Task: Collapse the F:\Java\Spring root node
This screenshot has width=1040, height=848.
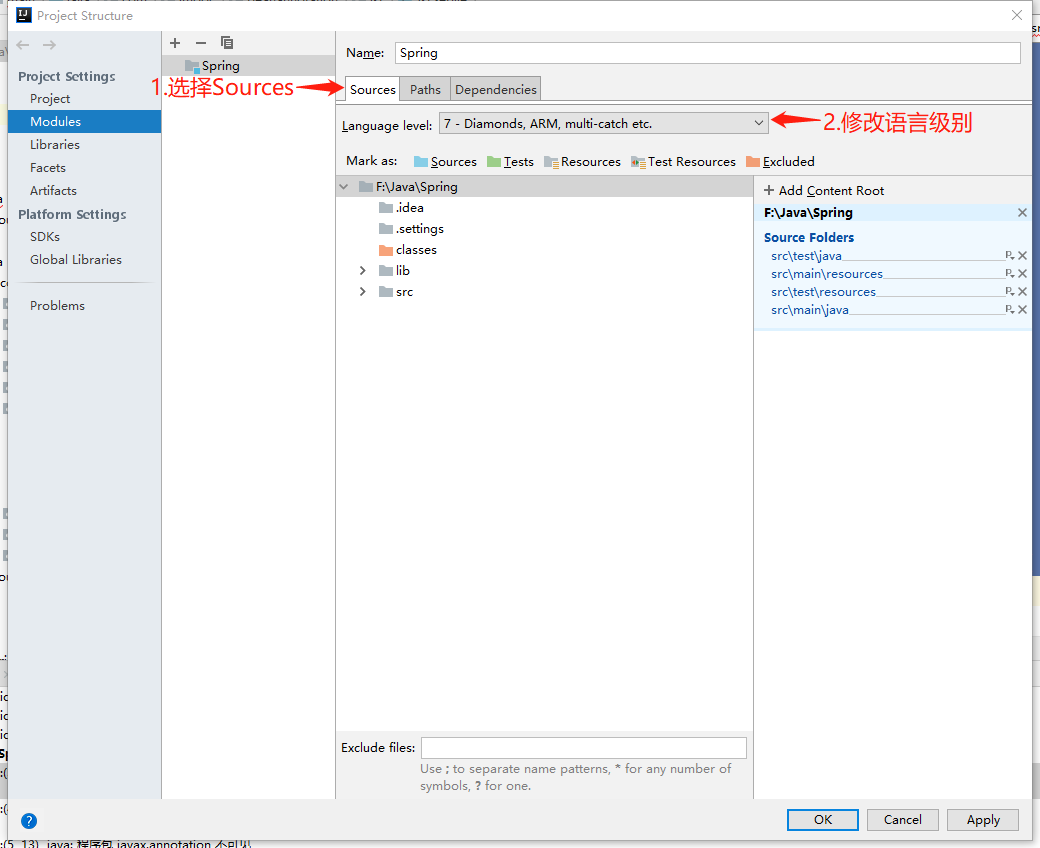Action: pyautogui.click(x=344, y=187)
